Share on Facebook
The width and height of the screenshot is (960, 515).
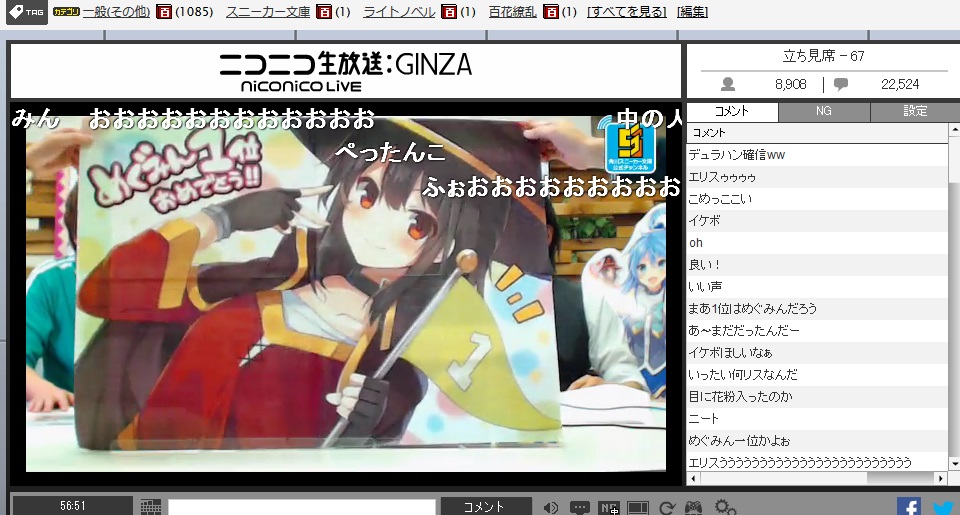(909, 506)
